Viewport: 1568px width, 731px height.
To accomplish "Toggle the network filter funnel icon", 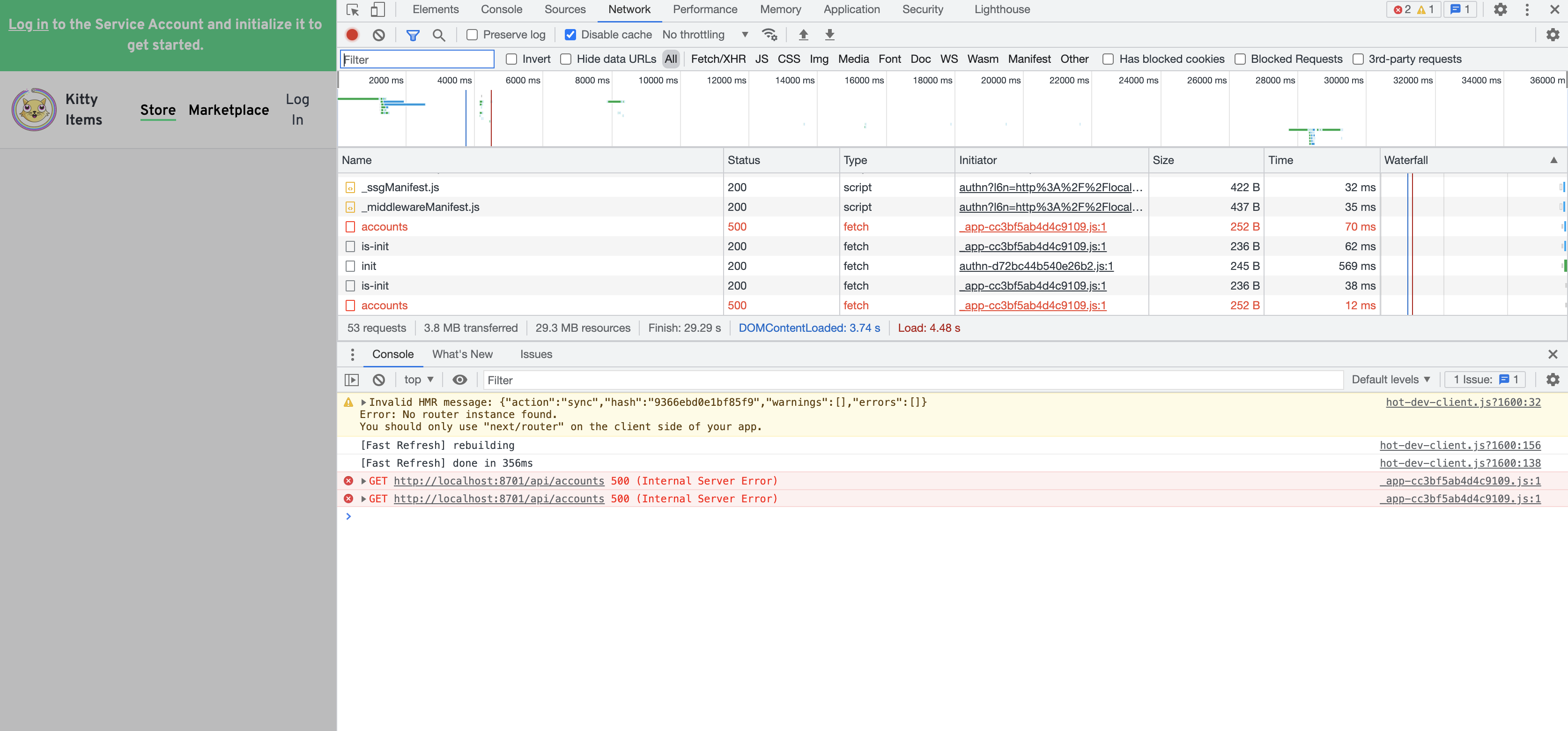I will (413, 35).
